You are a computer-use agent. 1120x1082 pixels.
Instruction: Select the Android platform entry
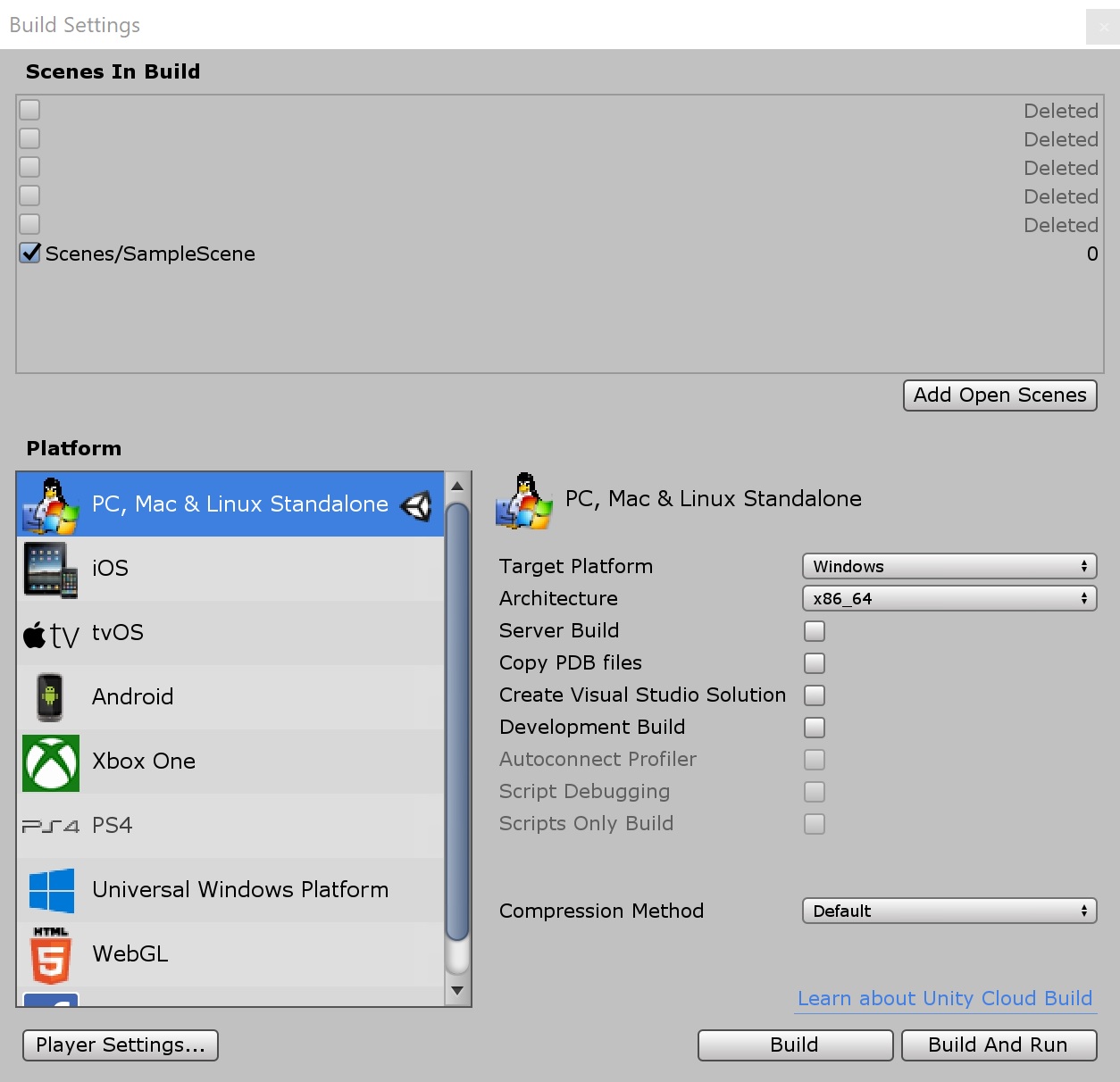tap(132, 697)
